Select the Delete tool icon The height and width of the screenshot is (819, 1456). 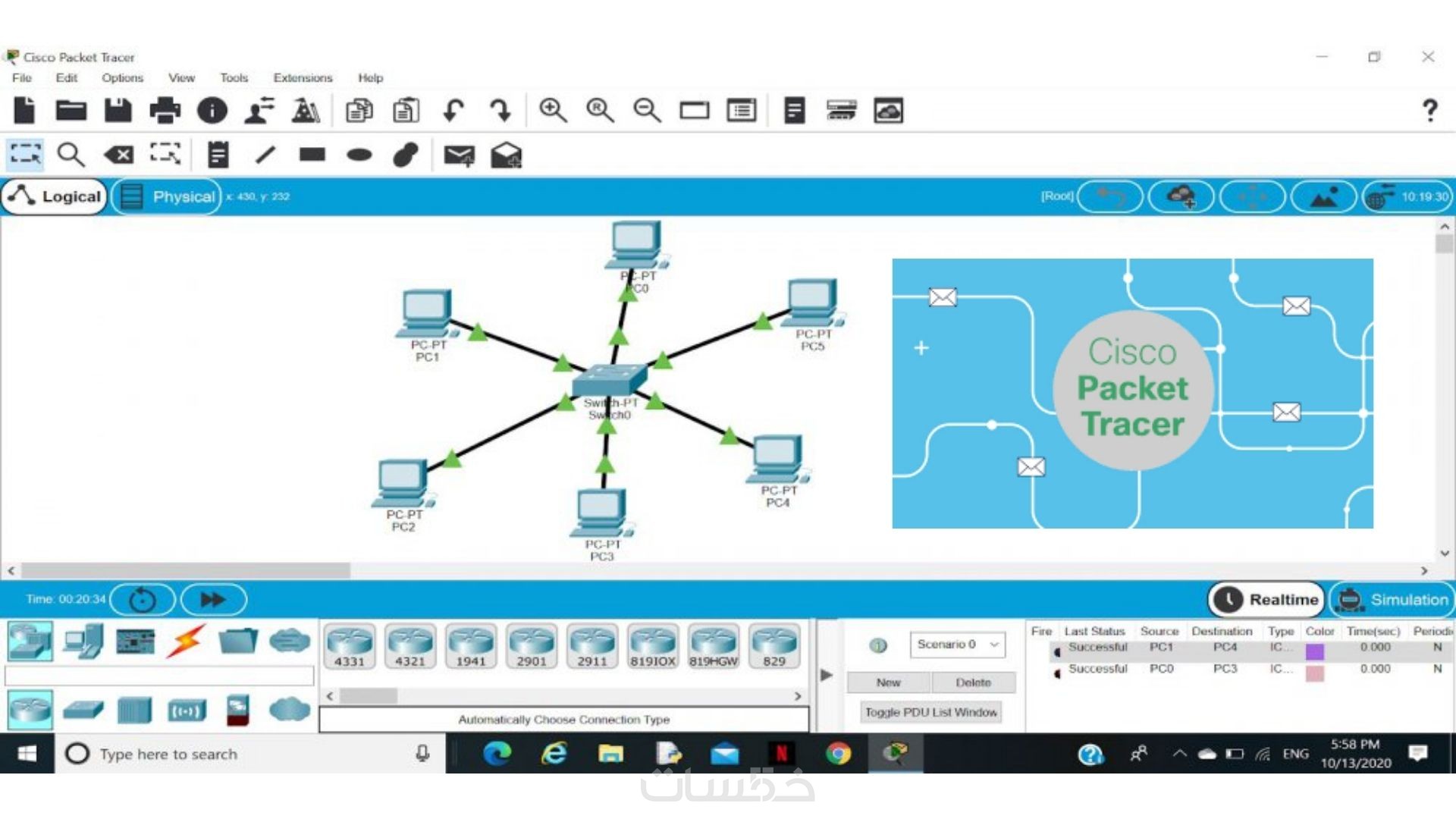[119, 155]
